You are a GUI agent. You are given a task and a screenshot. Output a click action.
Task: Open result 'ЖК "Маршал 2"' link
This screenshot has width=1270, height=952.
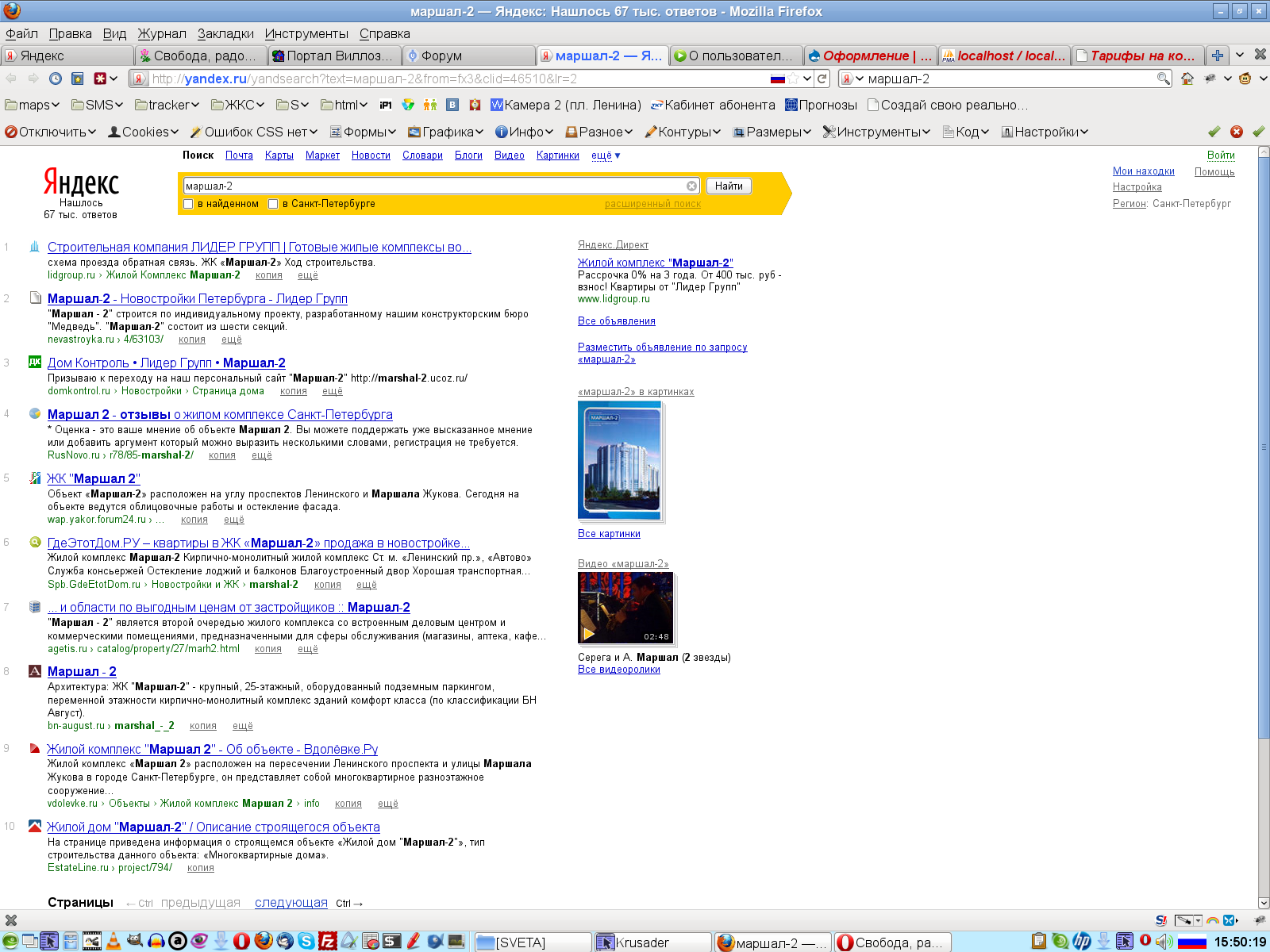93,478
